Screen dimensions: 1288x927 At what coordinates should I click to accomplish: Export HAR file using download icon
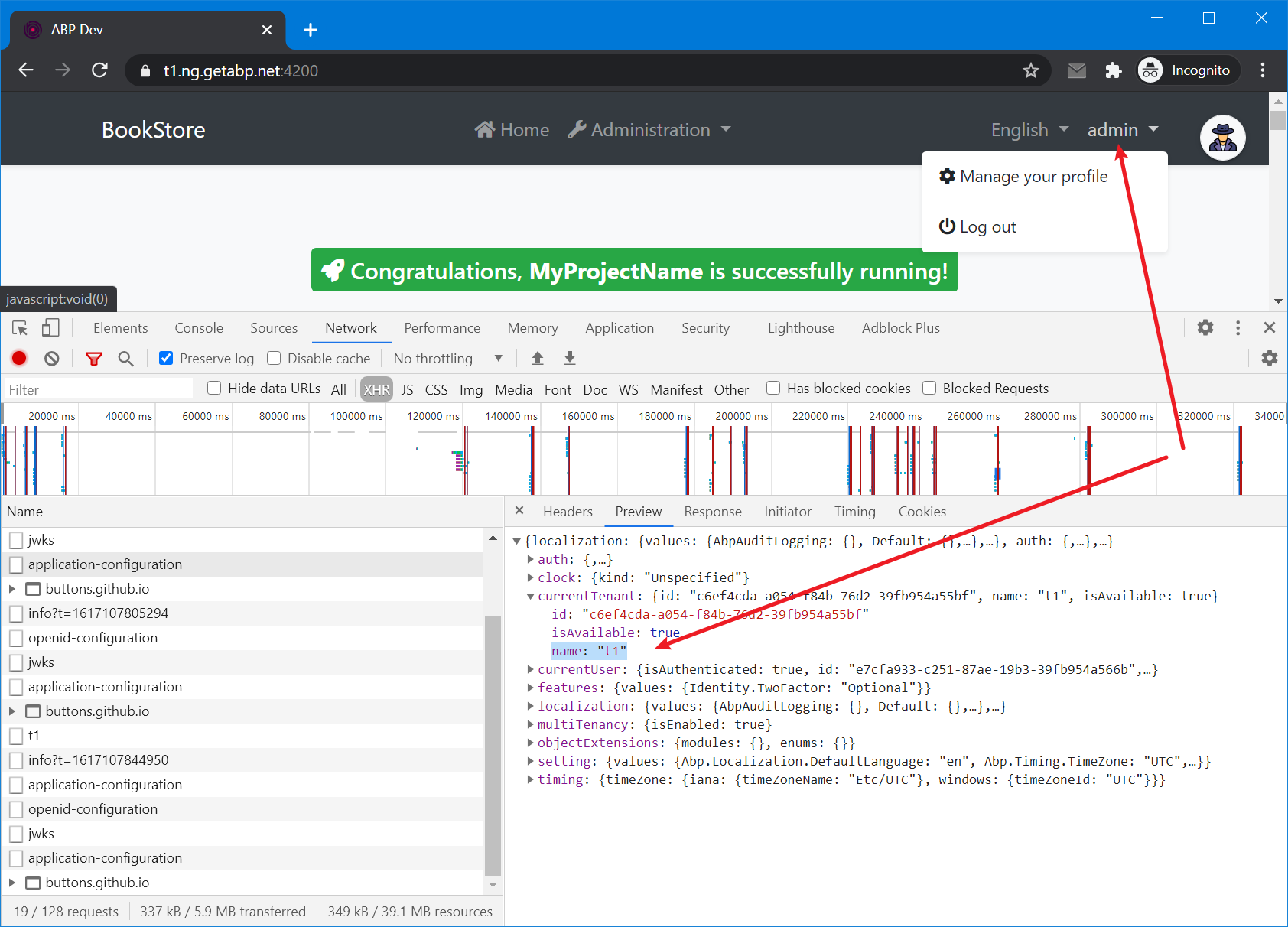pyautogui.click(x=569, y=358)
